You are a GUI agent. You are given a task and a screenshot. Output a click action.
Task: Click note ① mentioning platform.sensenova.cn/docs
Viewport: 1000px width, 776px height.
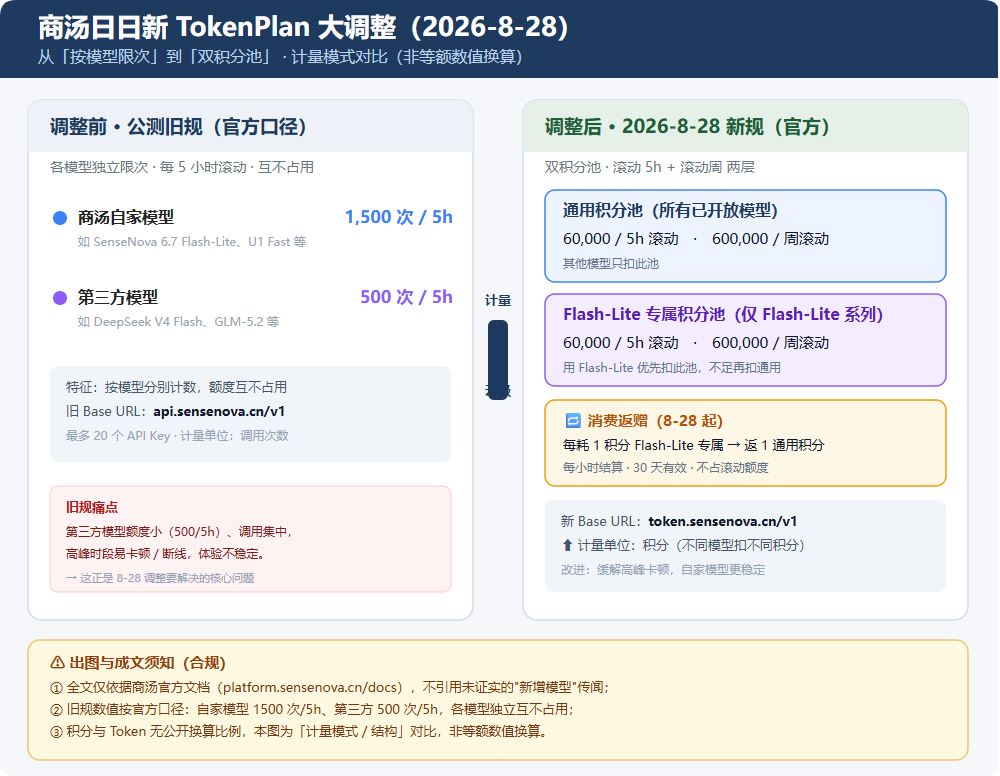[329, 687]
